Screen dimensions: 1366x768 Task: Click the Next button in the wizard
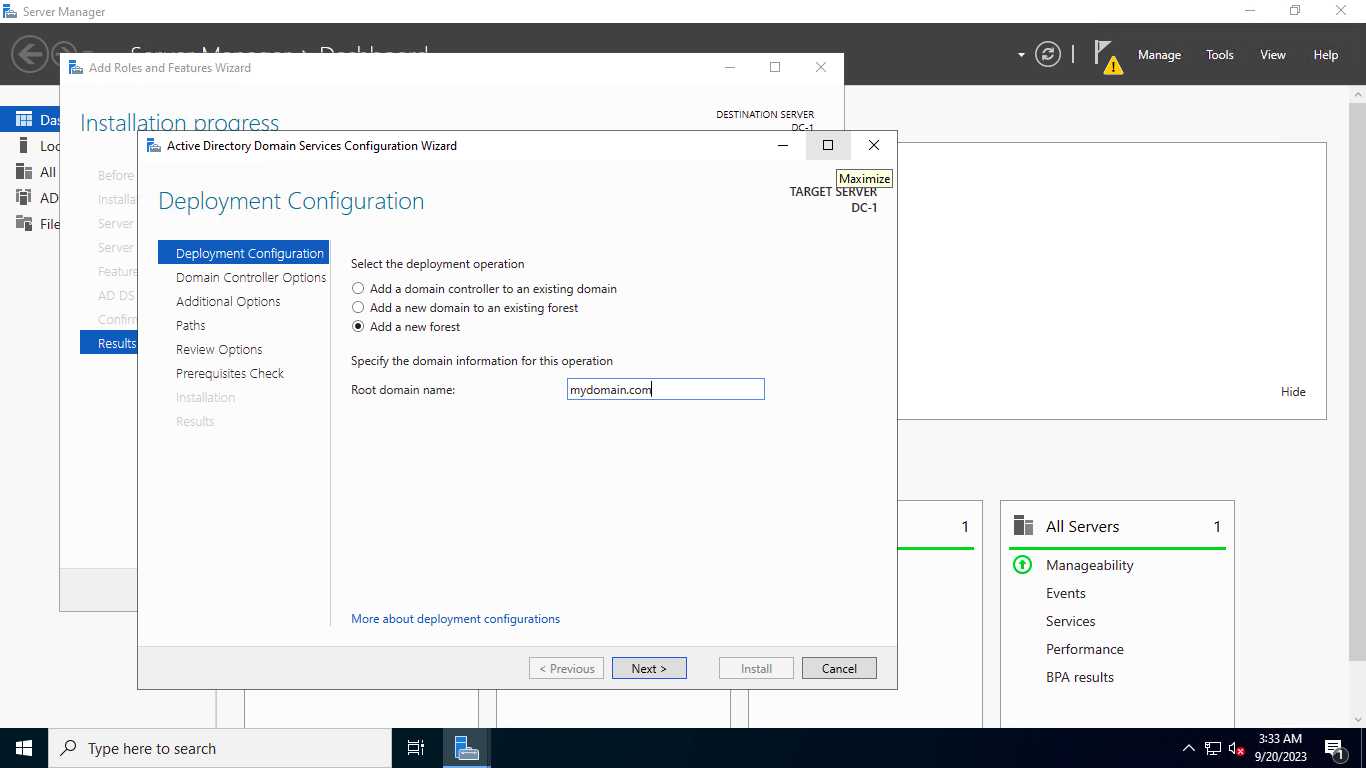649,668
